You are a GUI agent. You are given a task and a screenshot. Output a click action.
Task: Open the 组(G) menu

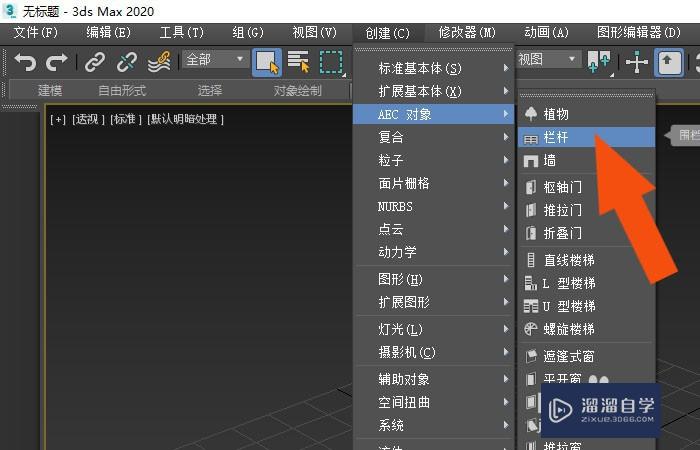click(248, 33)
